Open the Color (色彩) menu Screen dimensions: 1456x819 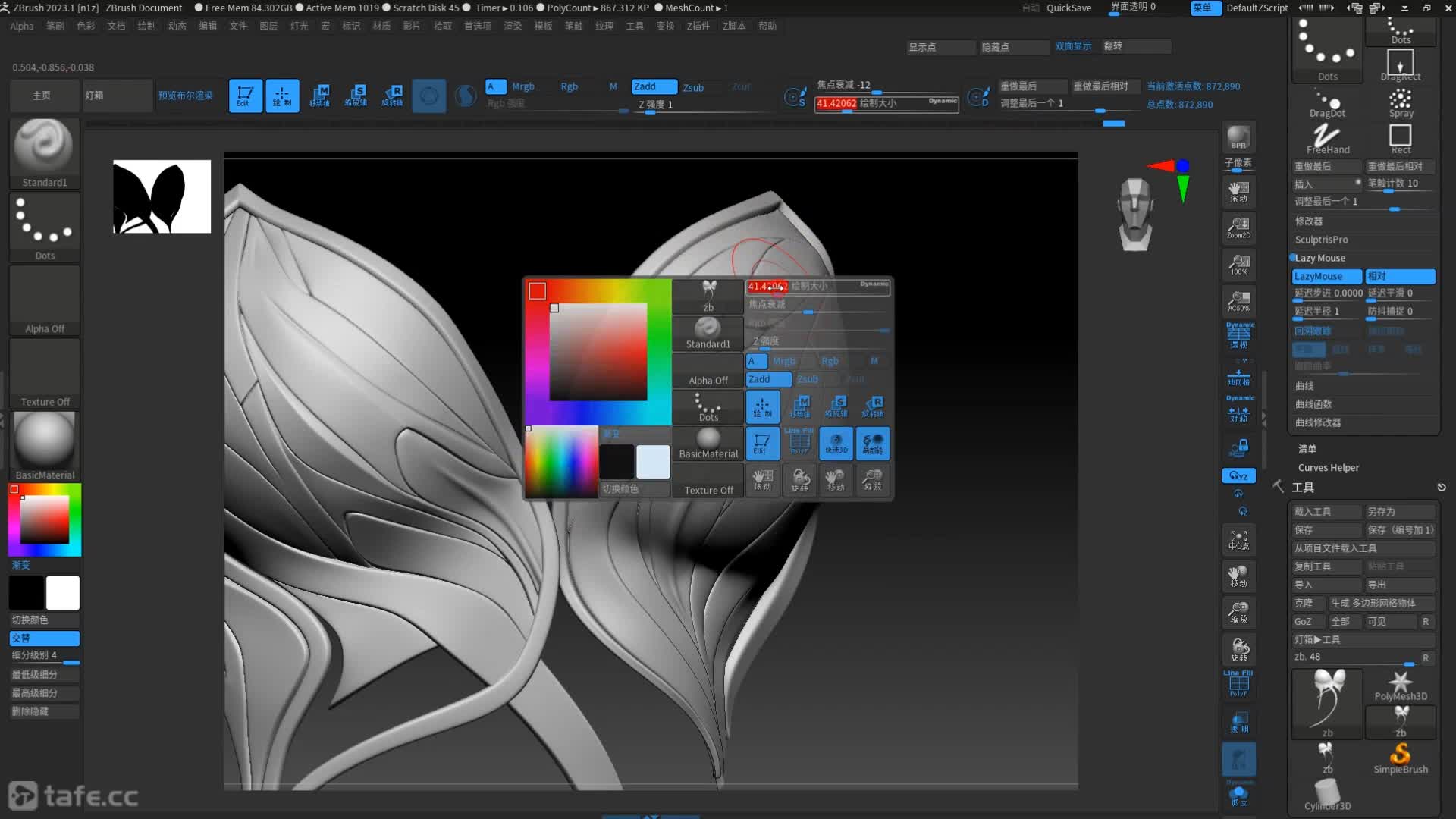click(86, 26)
